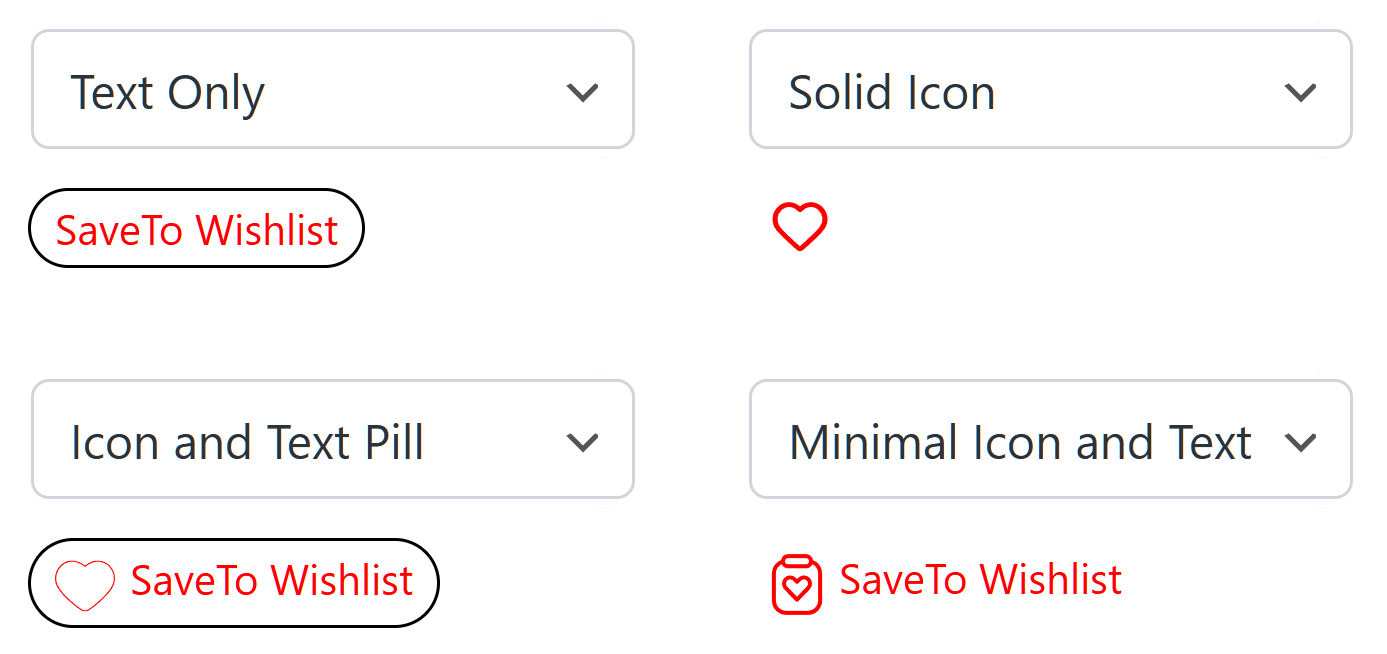The image size is (1387, 654).
Task: Click the jar-with-heart wishlist icon
Action: click(x=796, y=584)
